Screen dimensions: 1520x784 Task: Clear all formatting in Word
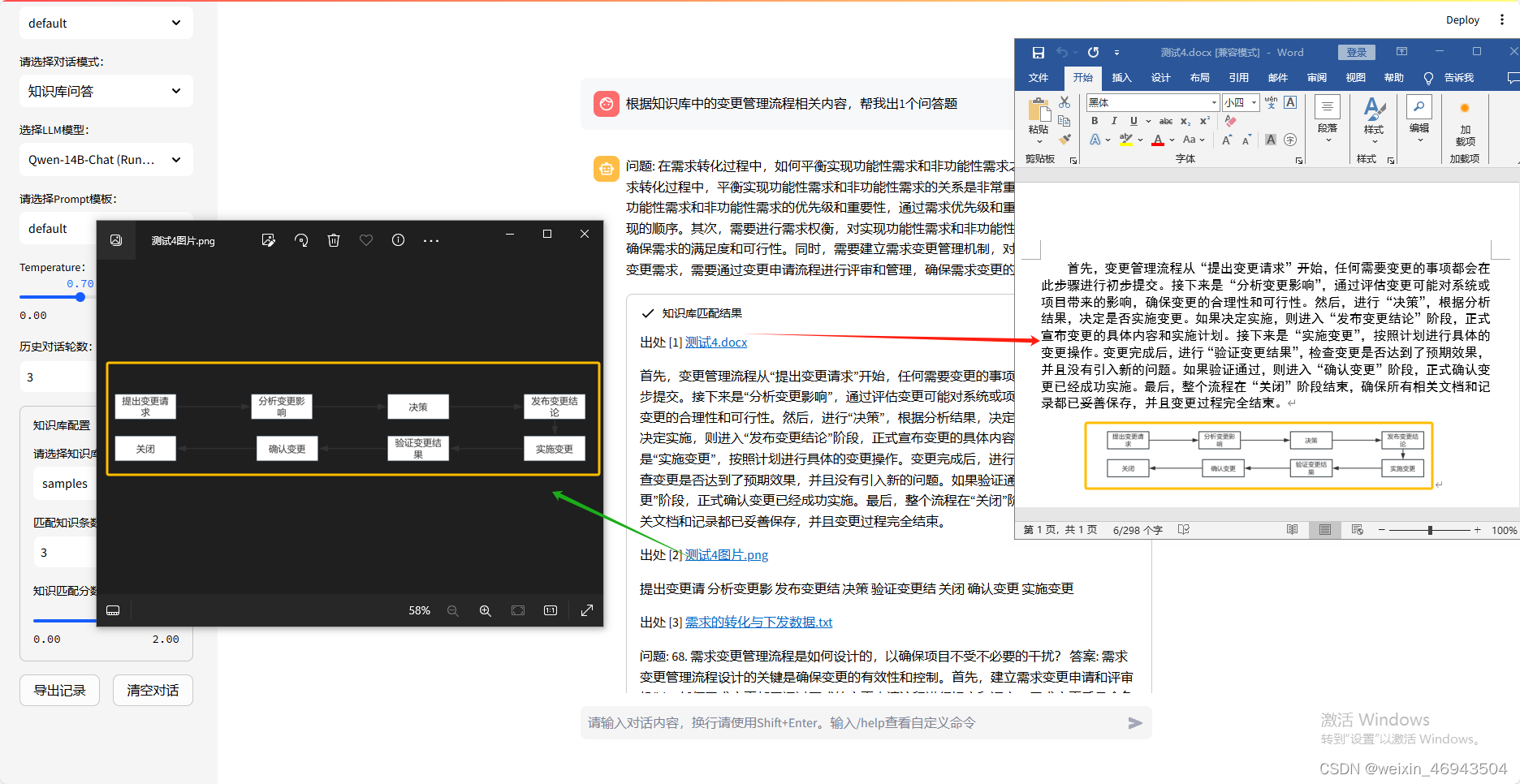point(1231,121)
